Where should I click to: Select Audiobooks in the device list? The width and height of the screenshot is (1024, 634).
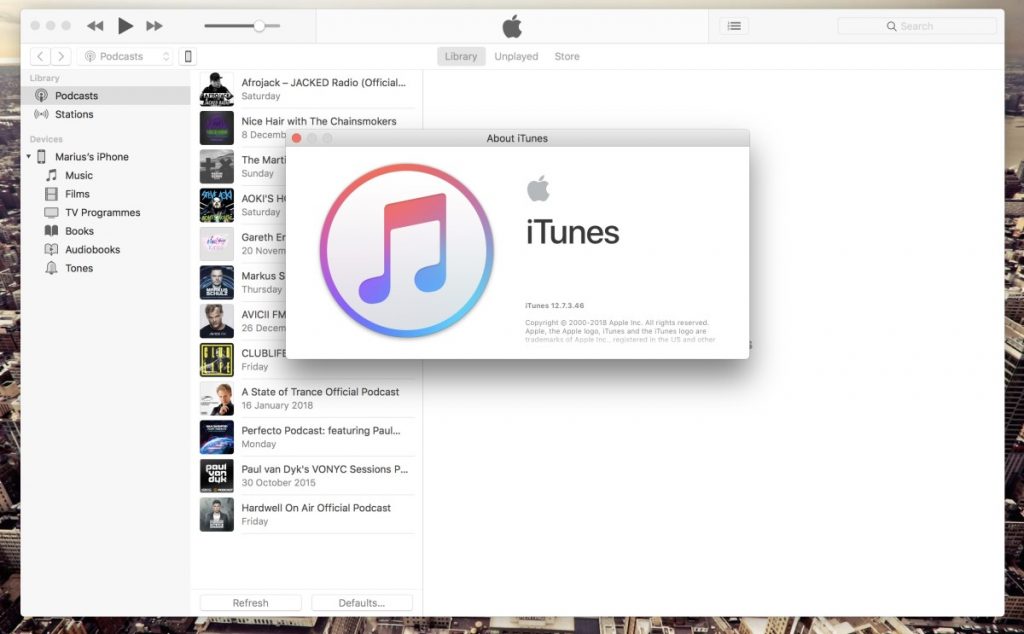(x=92, y=250)
